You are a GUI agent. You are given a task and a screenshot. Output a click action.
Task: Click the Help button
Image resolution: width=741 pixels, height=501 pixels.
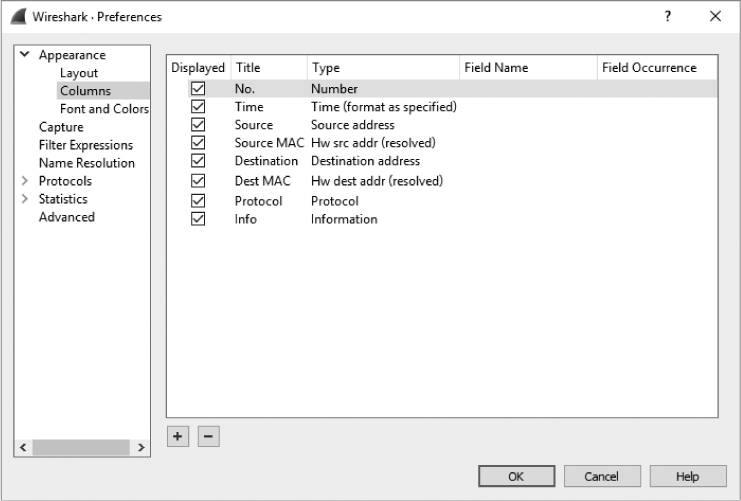(687, 477)
